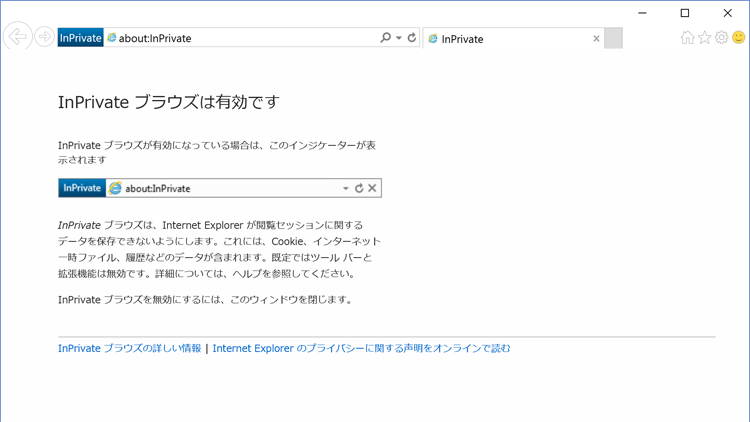
Task: Click the magnifier search icon in address bar
Action: (x=386, y=37)
